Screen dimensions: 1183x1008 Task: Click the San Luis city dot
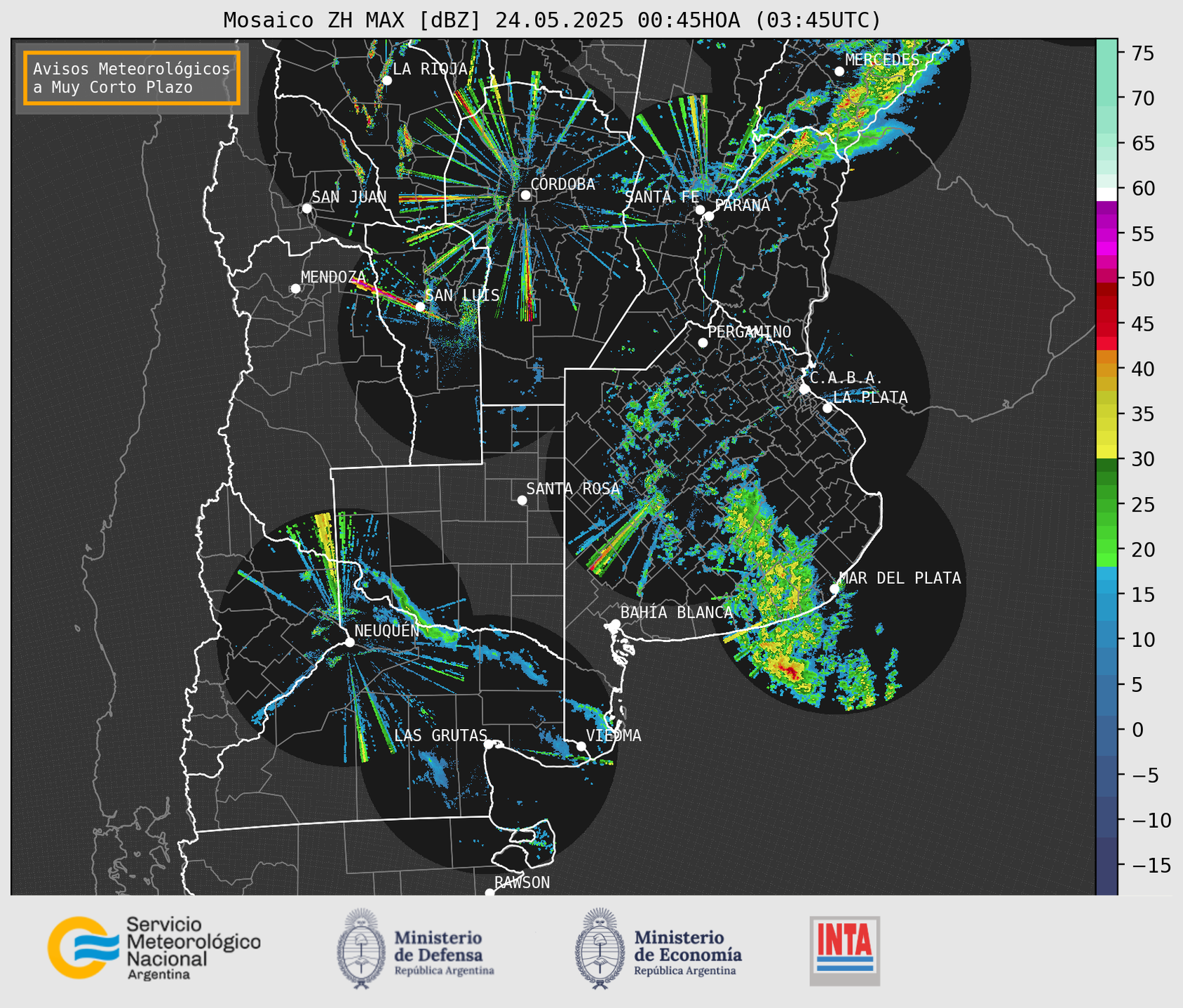(420, 306)
